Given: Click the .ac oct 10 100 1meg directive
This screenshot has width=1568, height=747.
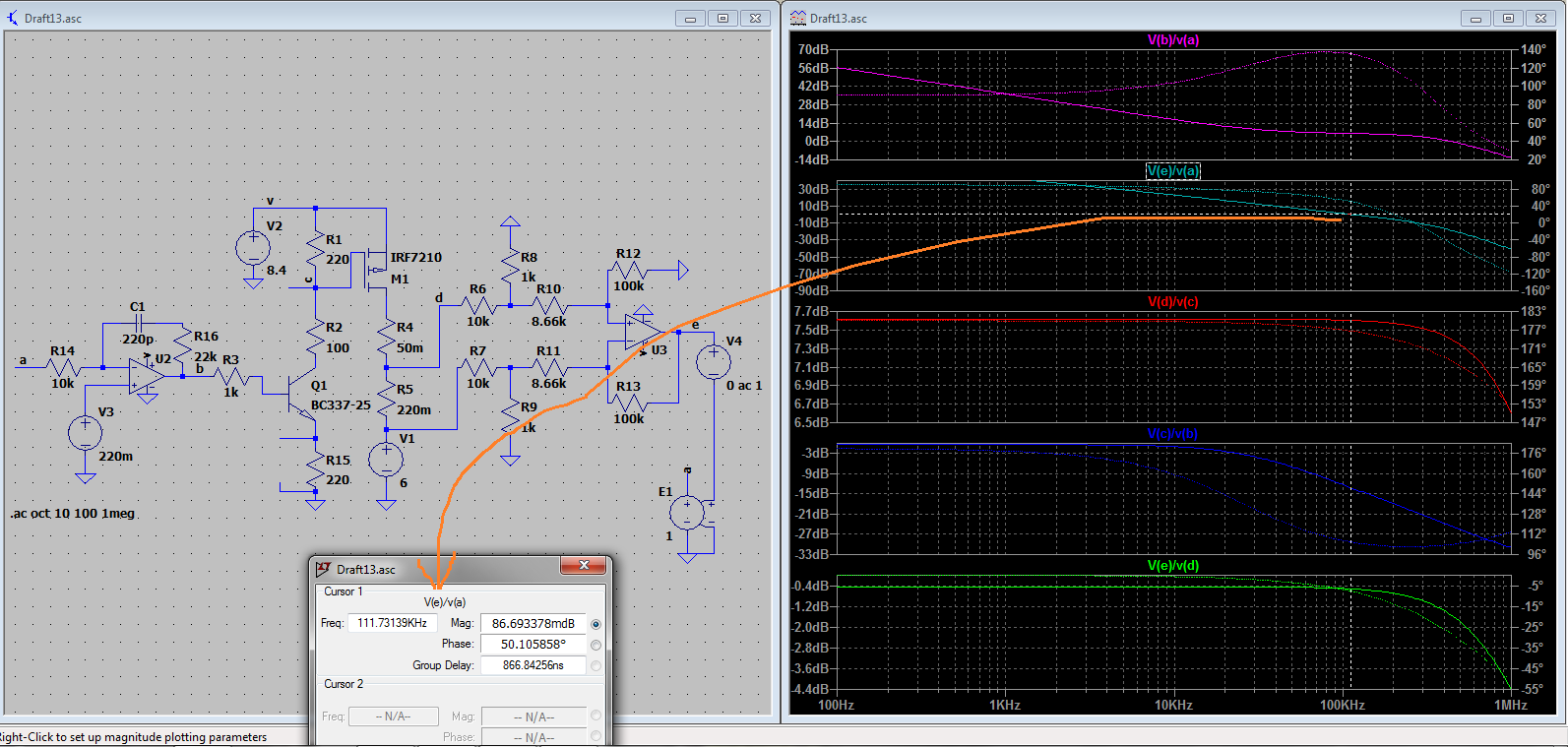Looking at the screenshot, I should (73, 514).
